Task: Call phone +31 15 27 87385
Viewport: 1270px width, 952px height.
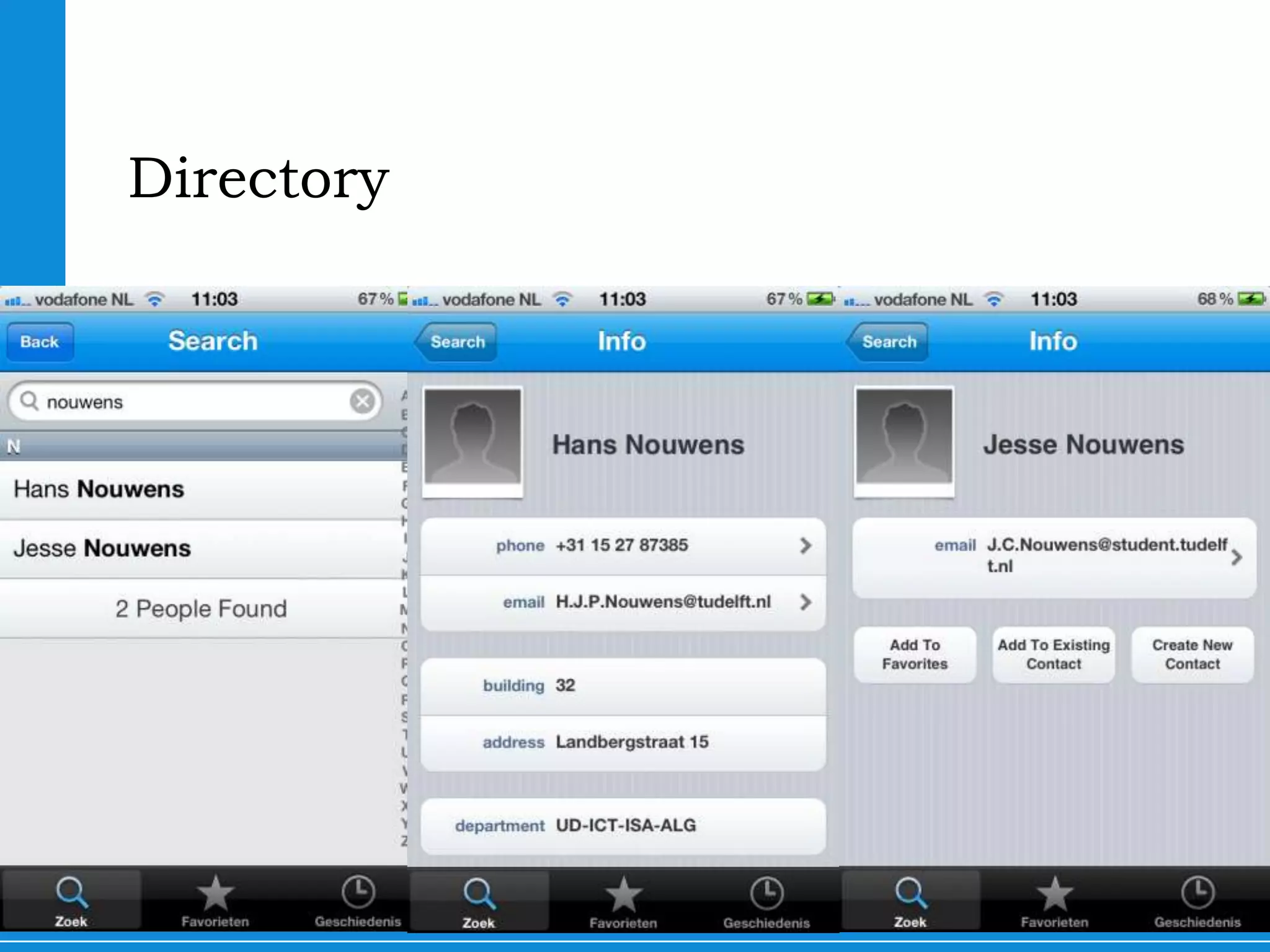Action: (x=623, y=546)
